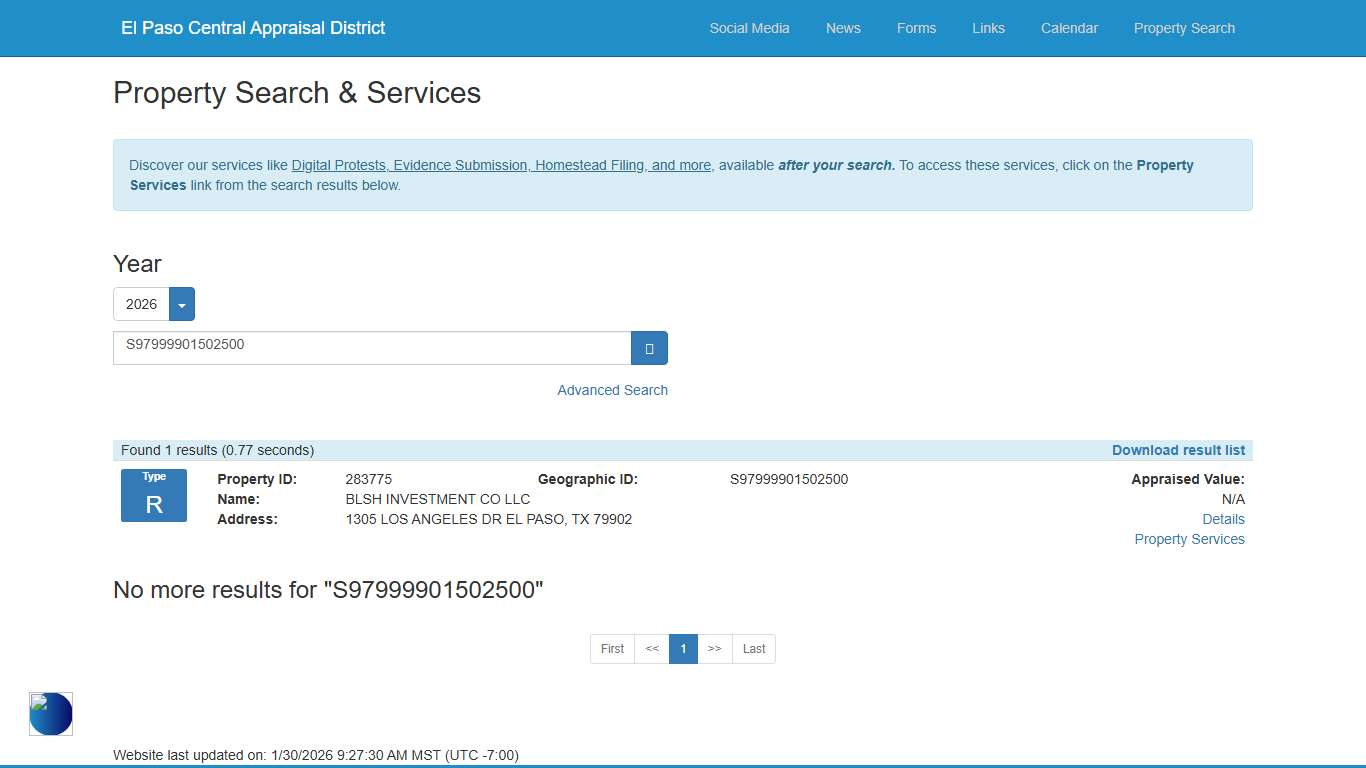Viewport: 1366px width, 768px height.
Task: Click the search magnifier button
Action: pos(649,348)
